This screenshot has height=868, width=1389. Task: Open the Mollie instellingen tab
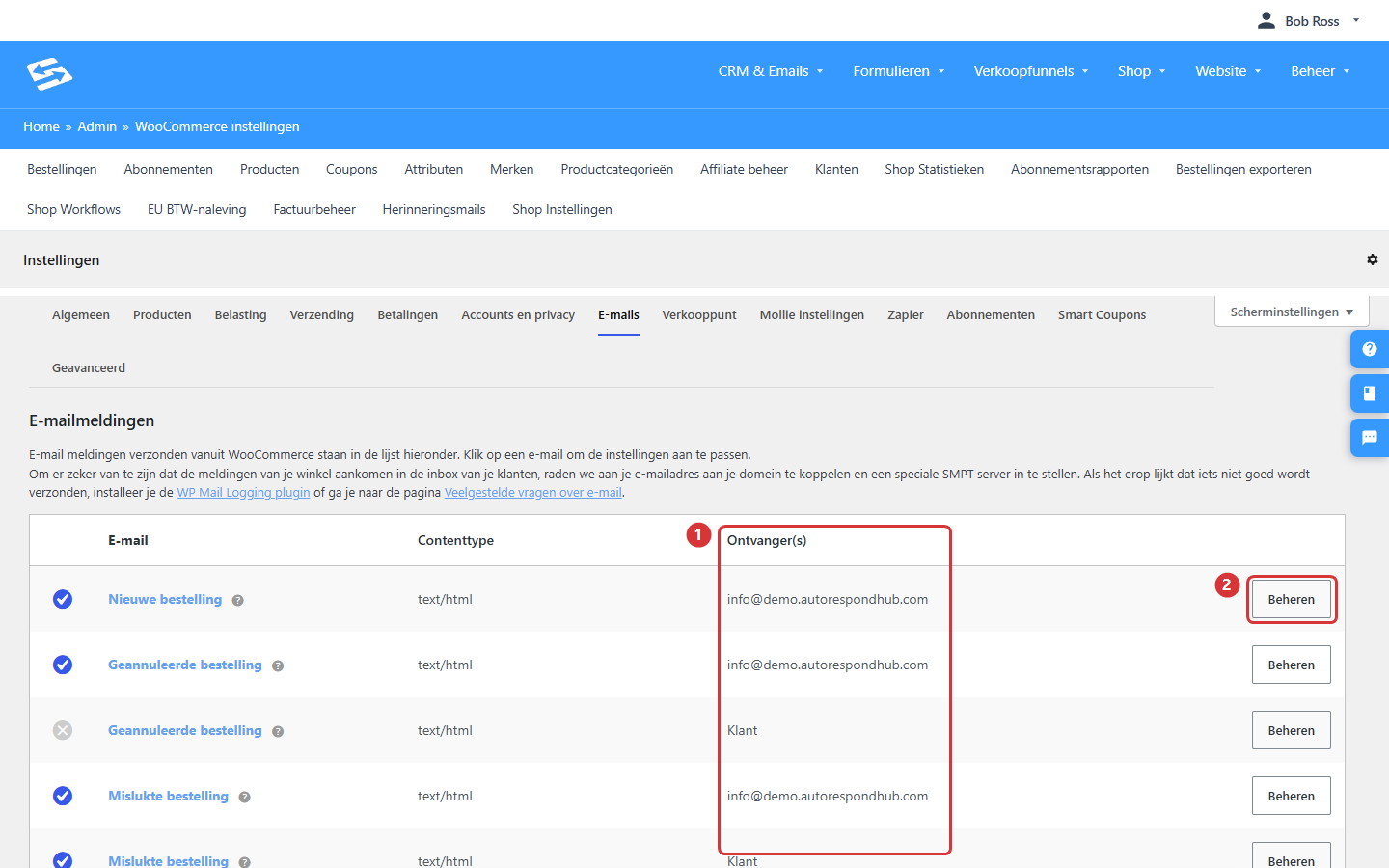[x=811, y=315]
